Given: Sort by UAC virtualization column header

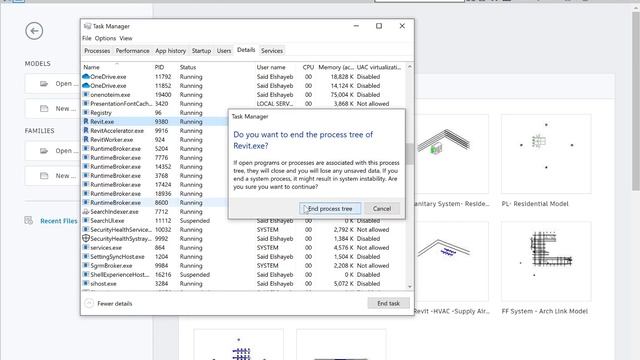Looking at the screenshot, I should tap(380, 67).
